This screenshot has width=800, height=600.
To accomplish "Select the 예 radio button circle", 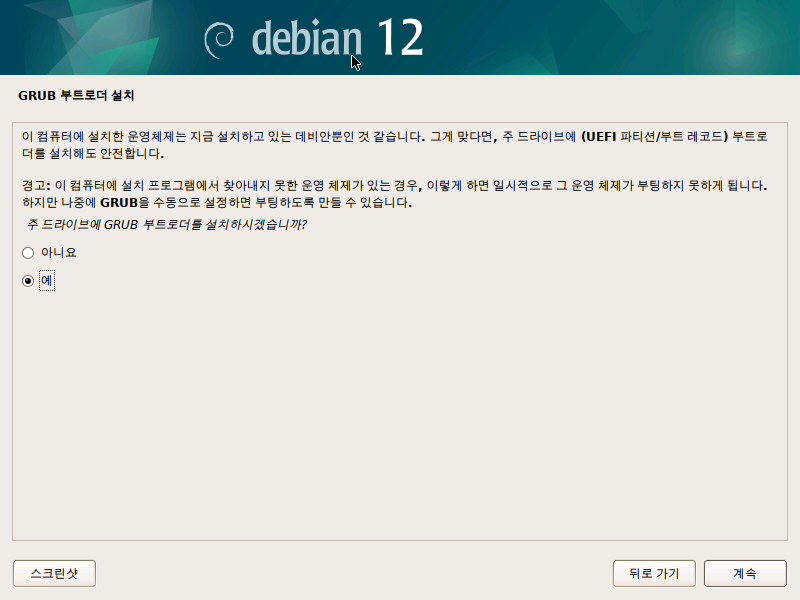I will [x=28, y=281].
